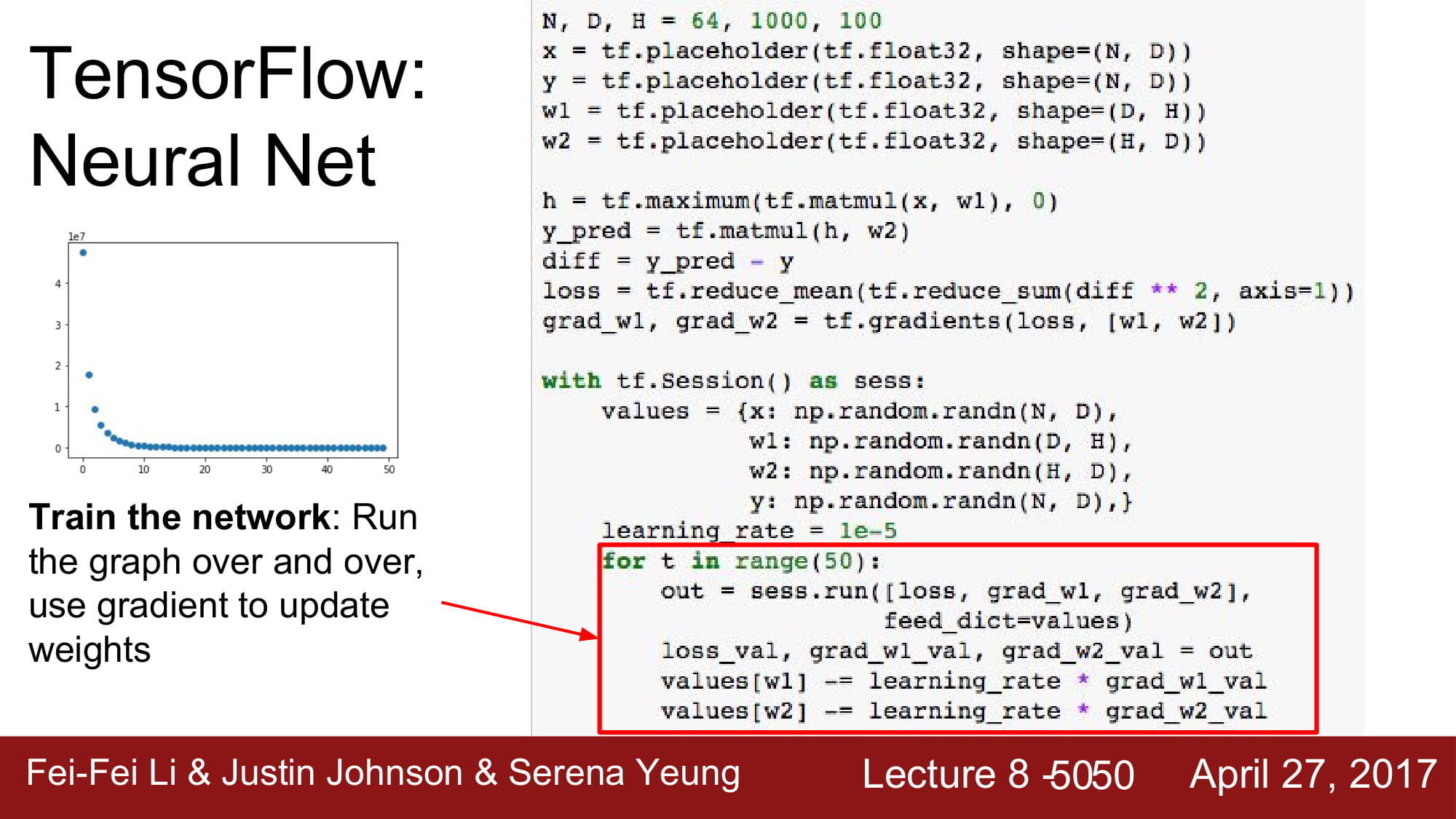This screenshot has width=1456, height=819.
Task: Click the code line 'N, D, H = 64, 1000, 100'
Action: [x=711, y=21]
